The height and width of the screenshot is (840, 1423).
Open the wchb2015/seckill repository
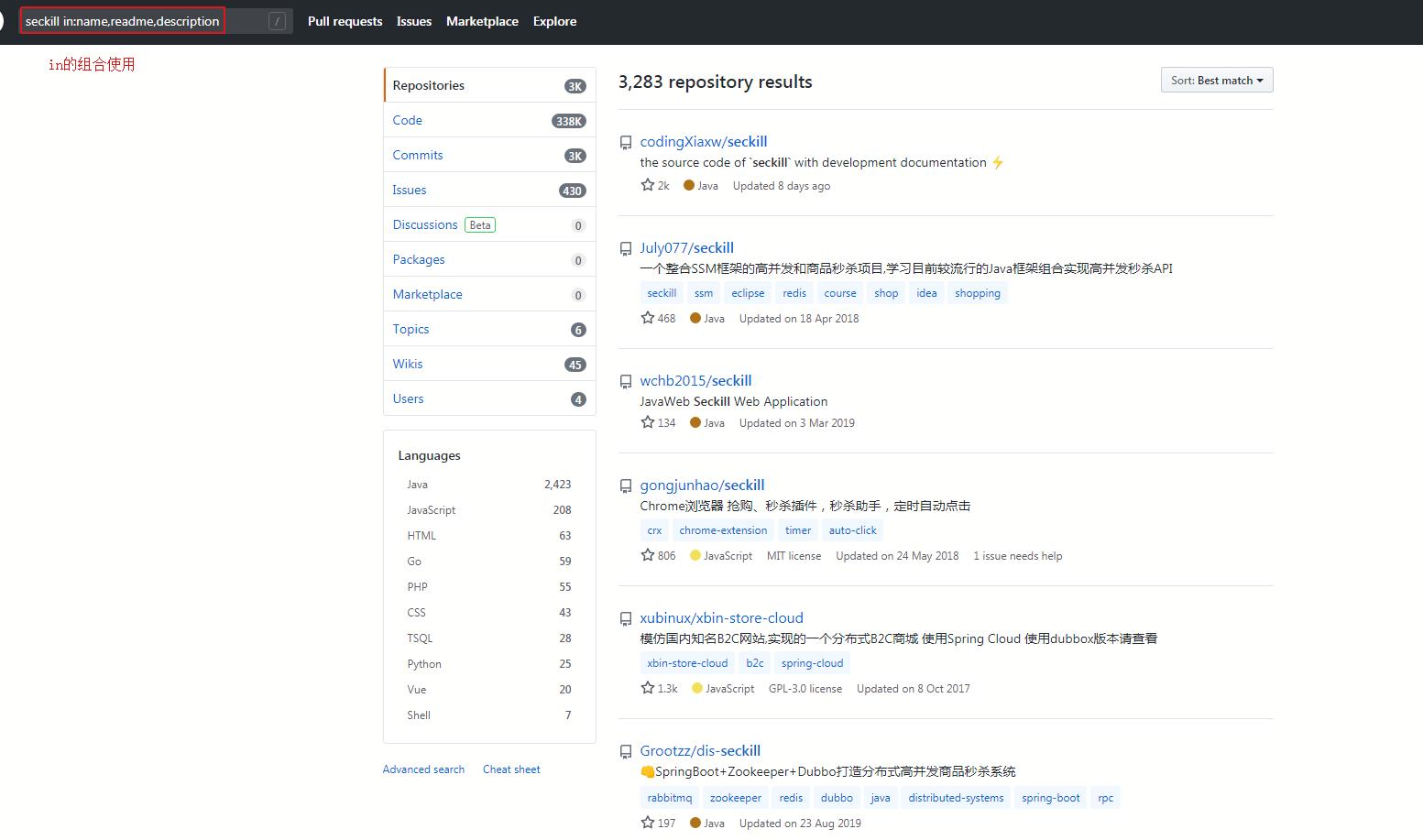pyautogui.click(x=695, y=380)
